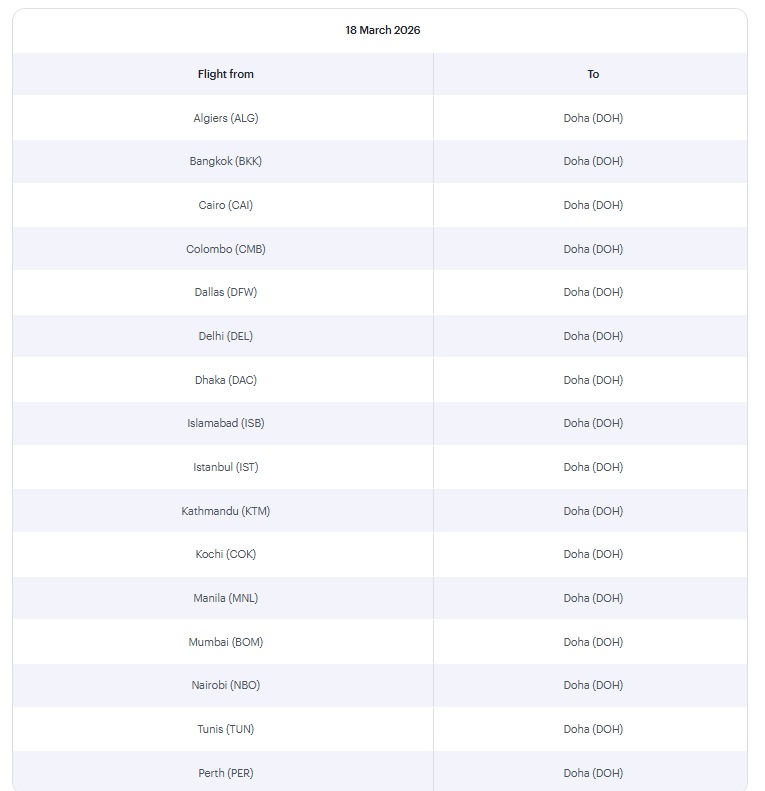The image size is (765, 791).
Task: Click the 18 March 2026 date heading
Action: pyautogui.click(x=383, y=30)
